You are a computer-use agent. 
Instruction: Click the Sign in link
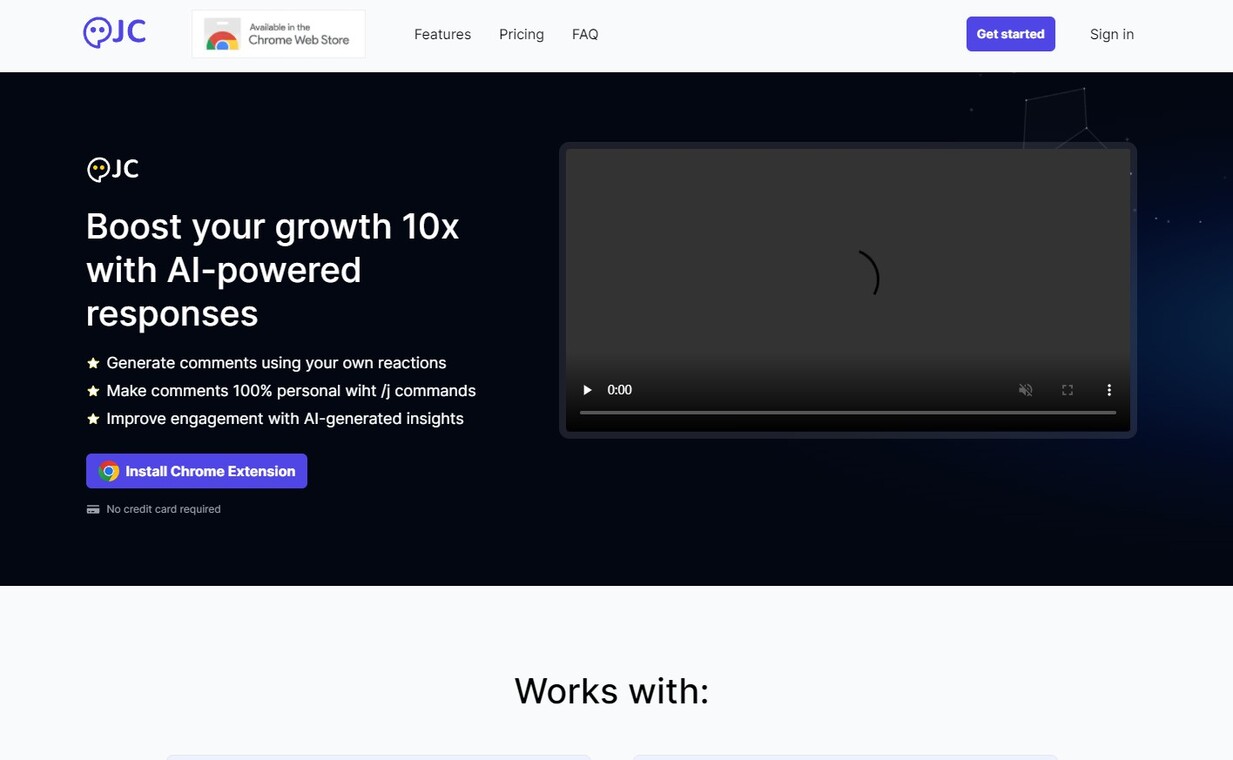coord(1111,34)
